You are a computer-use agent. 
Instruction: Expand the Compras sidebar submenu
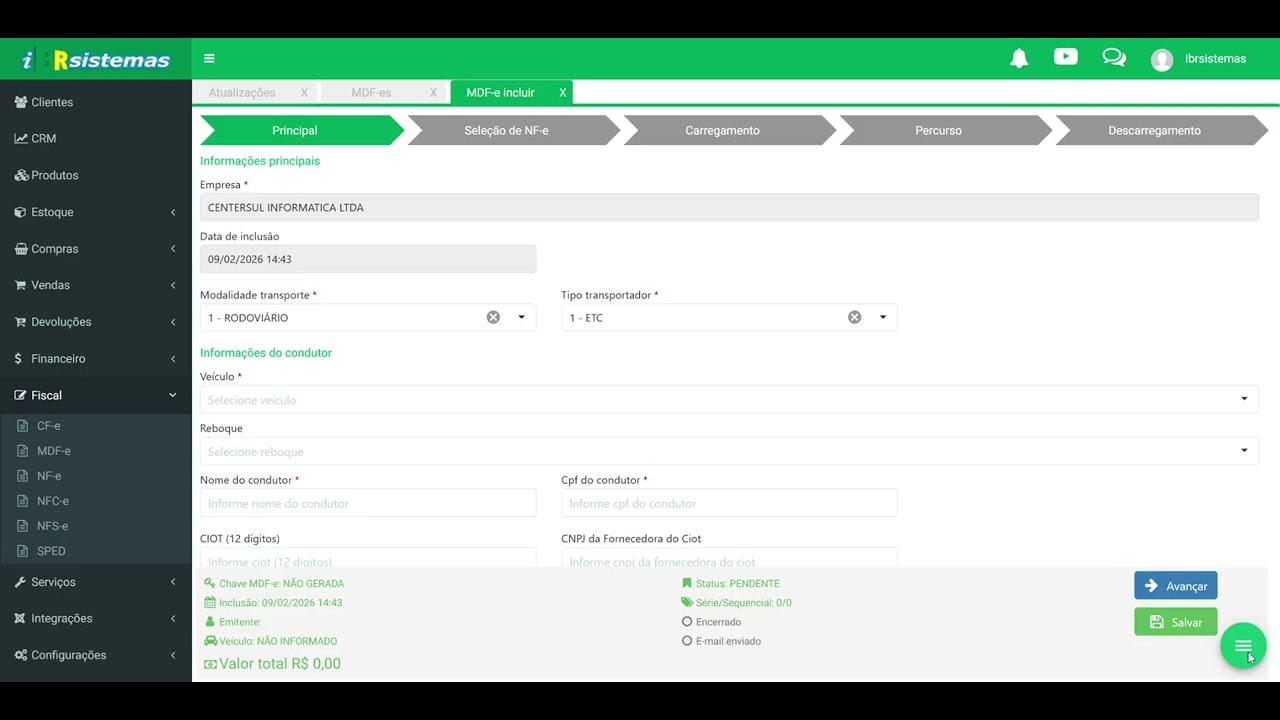173,249
